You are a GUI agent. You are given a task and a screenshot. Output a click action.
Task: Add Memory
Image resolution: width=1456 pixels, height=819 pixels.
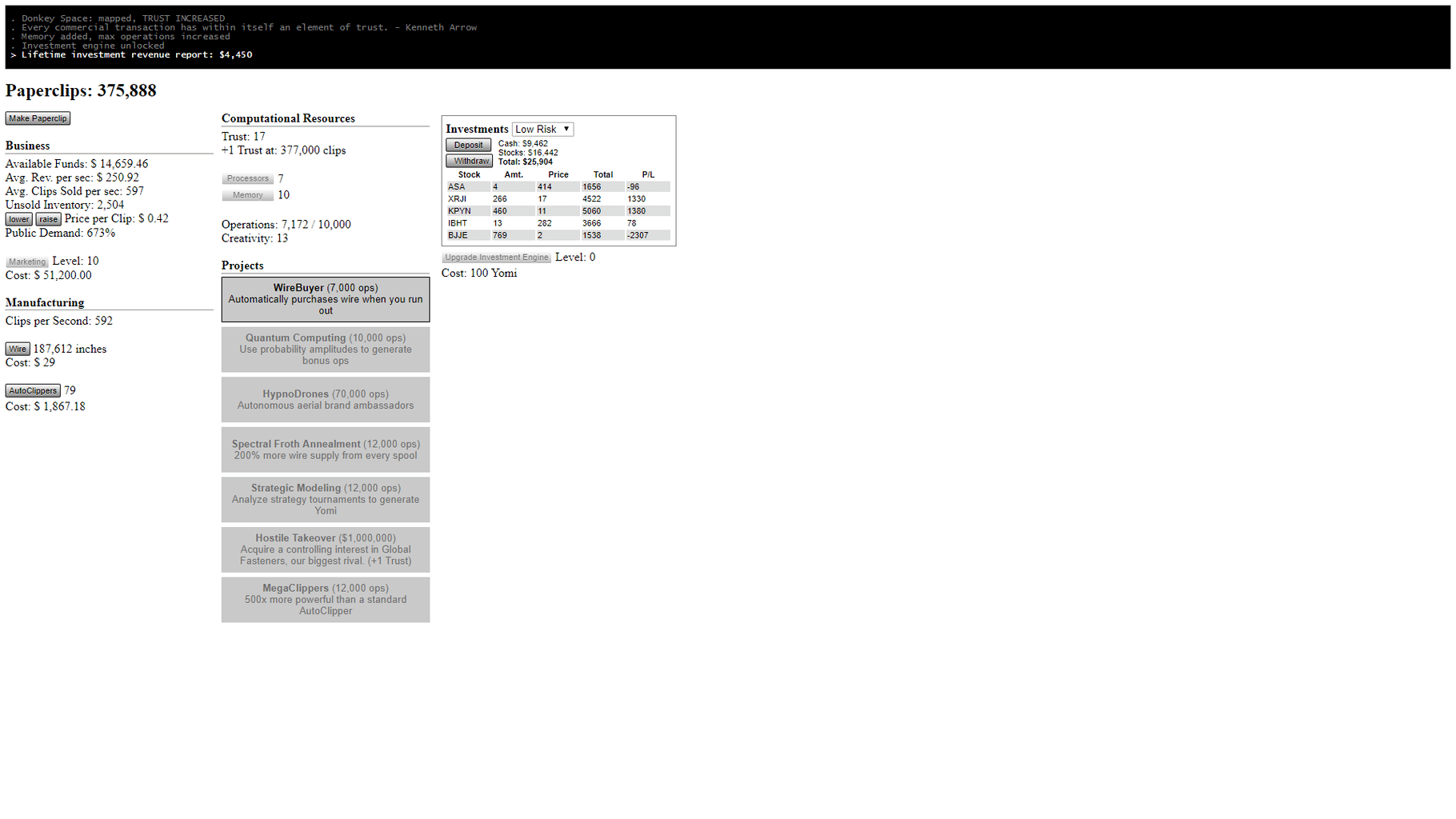pyautogui.click(x=248, y=195)
